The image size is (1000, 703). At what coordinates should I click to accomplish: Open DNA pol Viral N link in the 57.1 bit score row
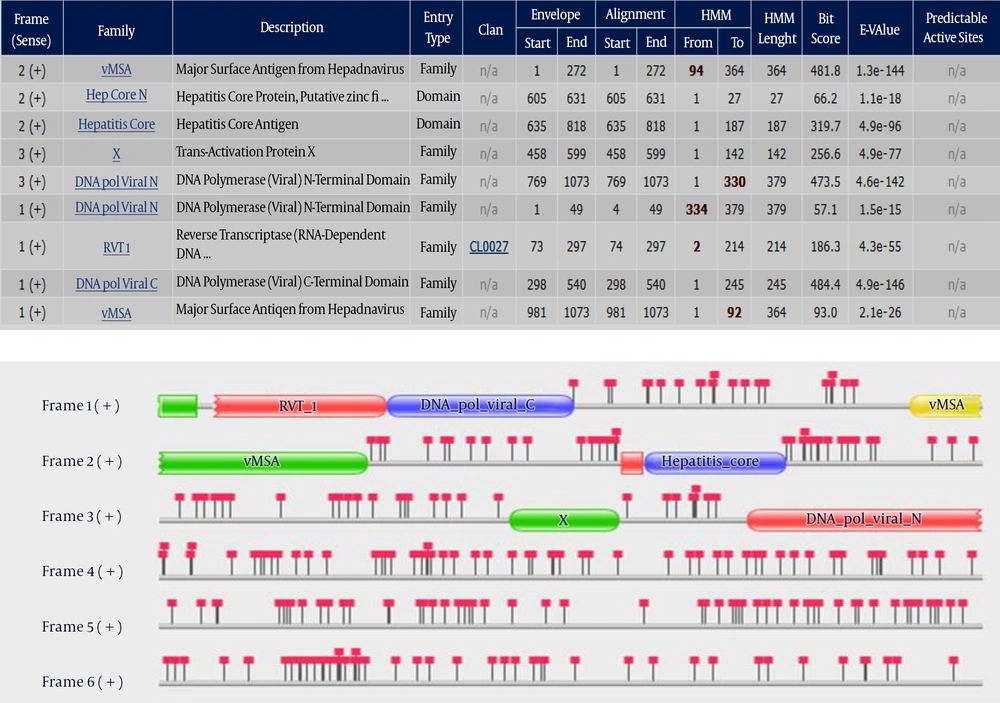click(116, 207)
